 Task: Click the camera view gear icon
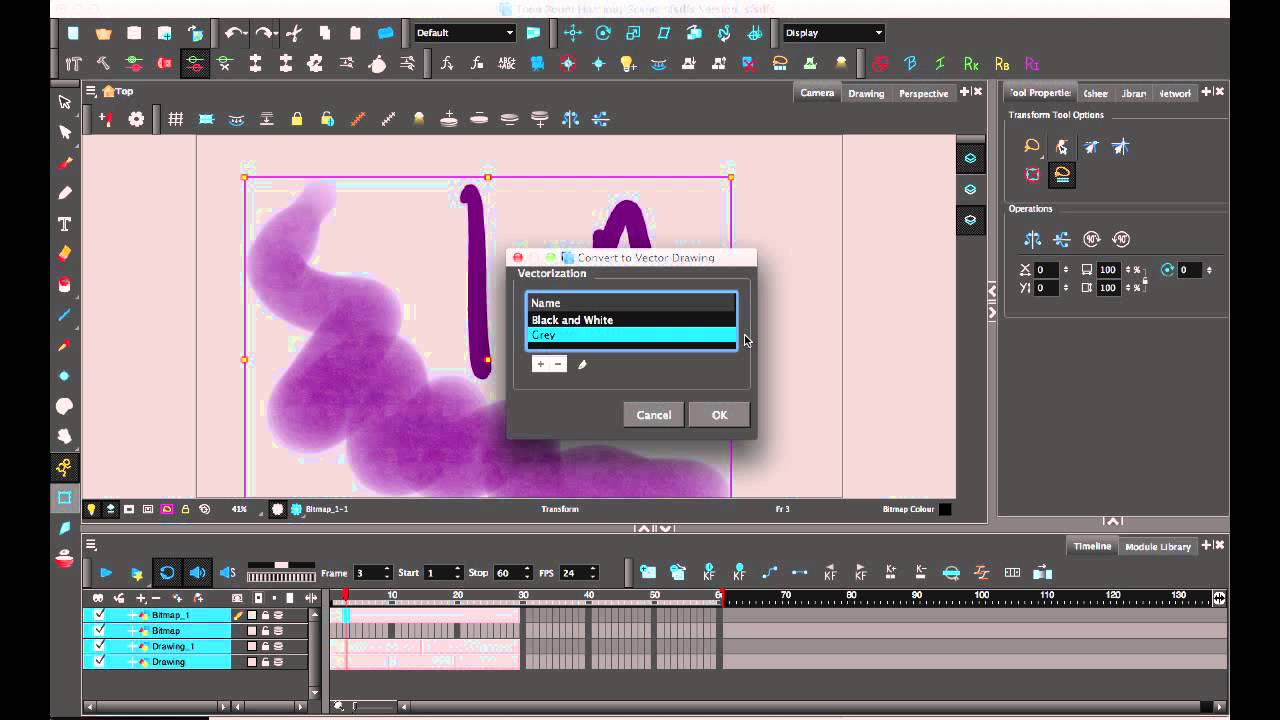pos(136,119)
